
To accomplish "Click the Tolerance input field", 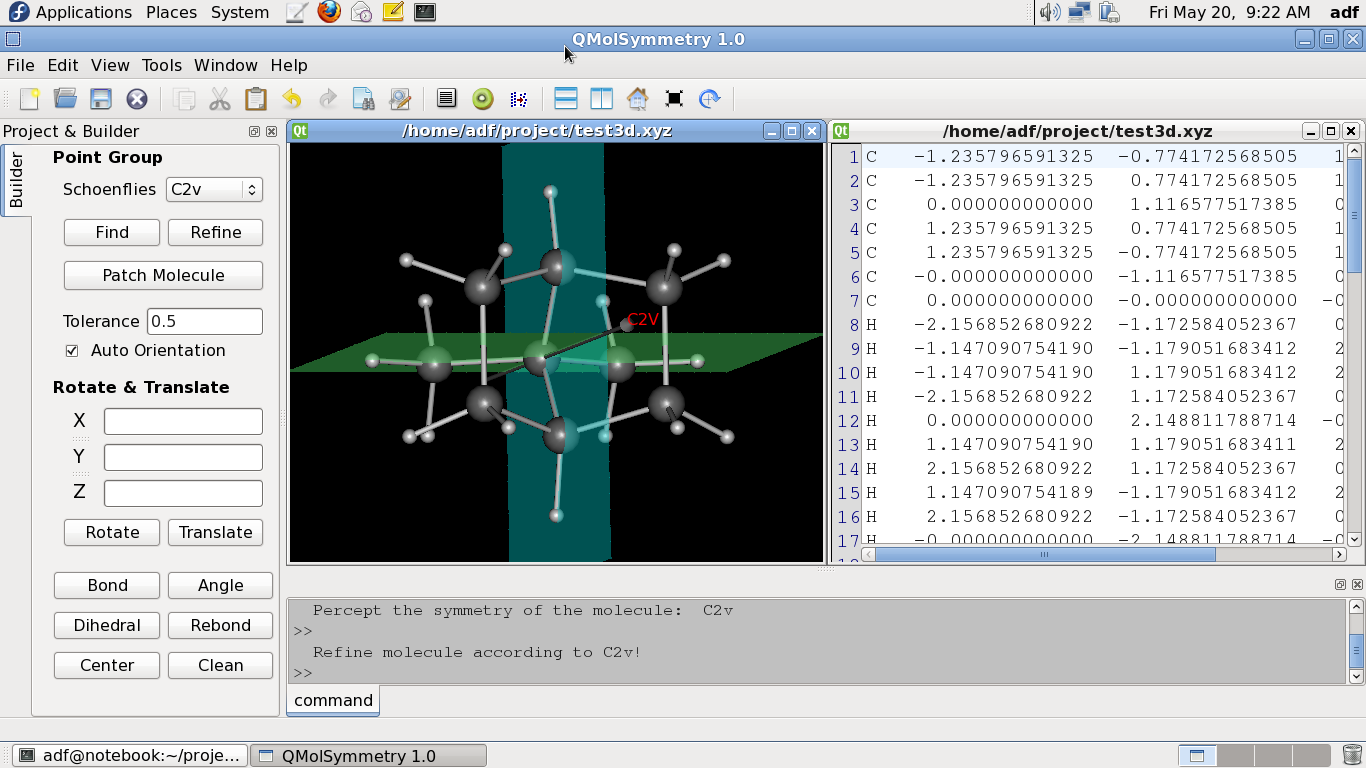I will tap(205, 321).
